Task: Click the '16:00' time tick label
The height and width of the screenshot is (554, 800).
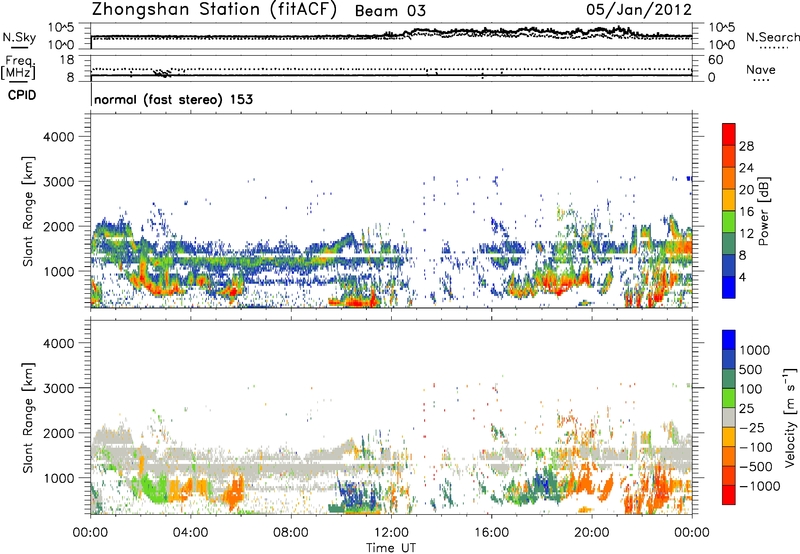Action: [x=491, y=533]
